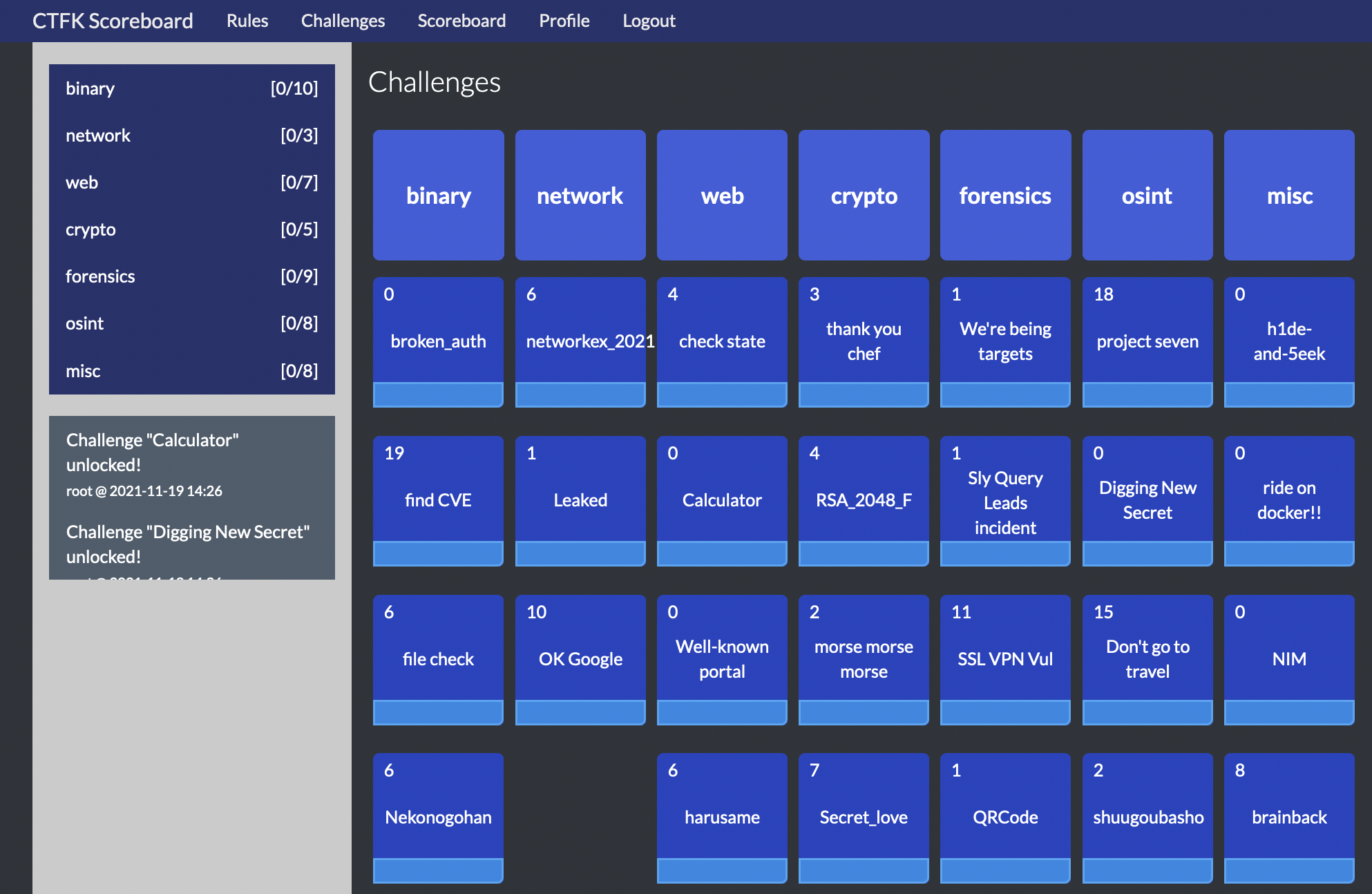Image resolution: width=1372 pixels, height=894 pixels.
Task: Open the Calculator challenge card
Action: pos(722,500)
